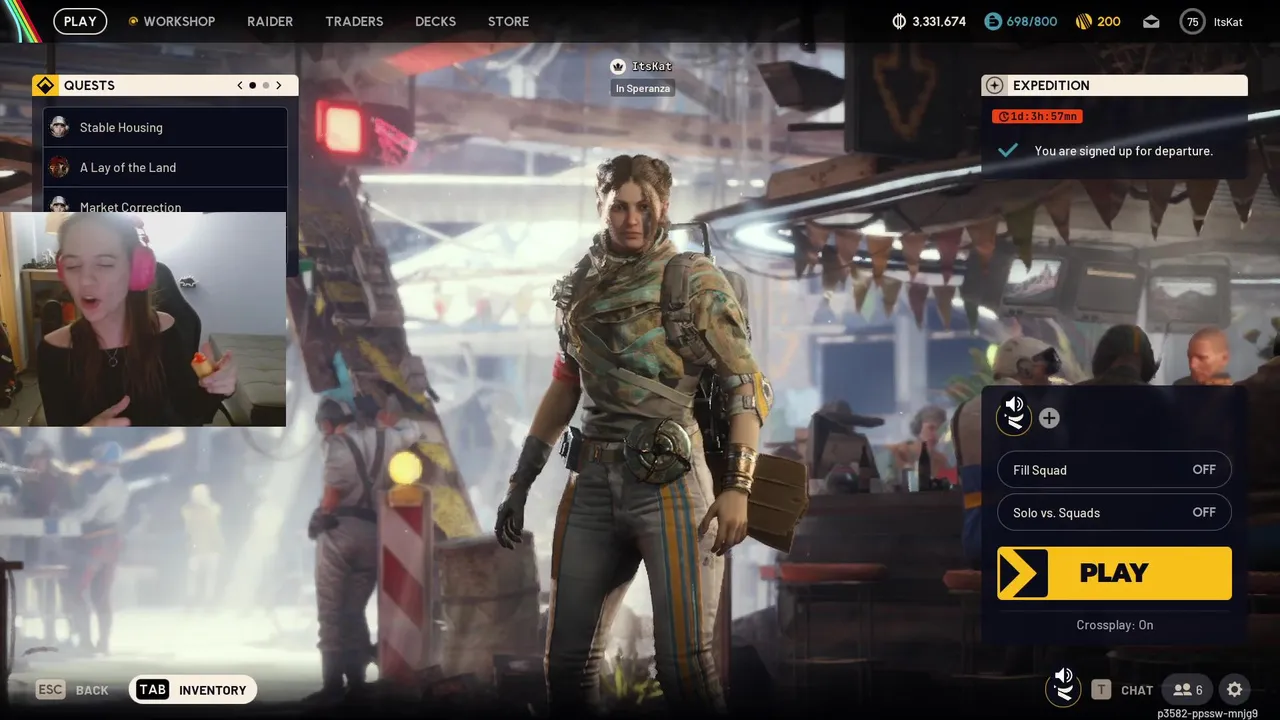Click the Quests panel diamond icon
This screenshot has height=720, width=1280.
[x=45, y=85]
